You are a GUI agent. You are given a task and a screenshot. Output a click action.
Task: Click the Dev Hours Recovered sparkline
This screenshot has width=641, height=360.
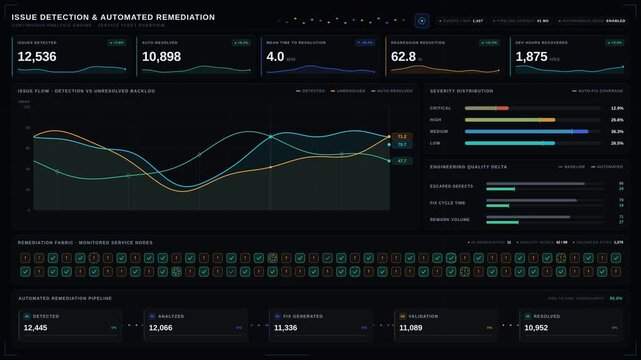[569, 69]
